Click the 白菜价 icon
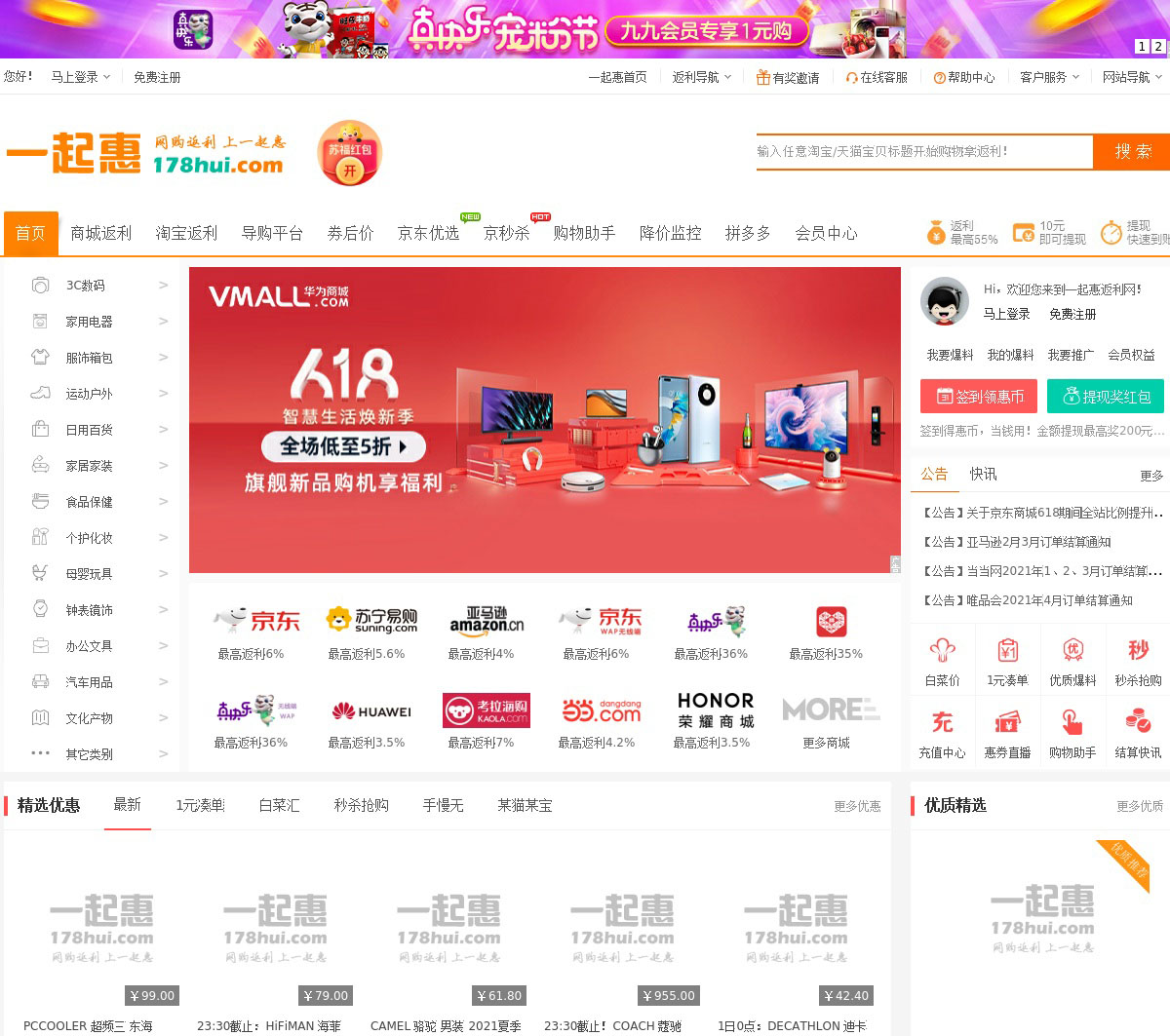 tap(943, 650)
